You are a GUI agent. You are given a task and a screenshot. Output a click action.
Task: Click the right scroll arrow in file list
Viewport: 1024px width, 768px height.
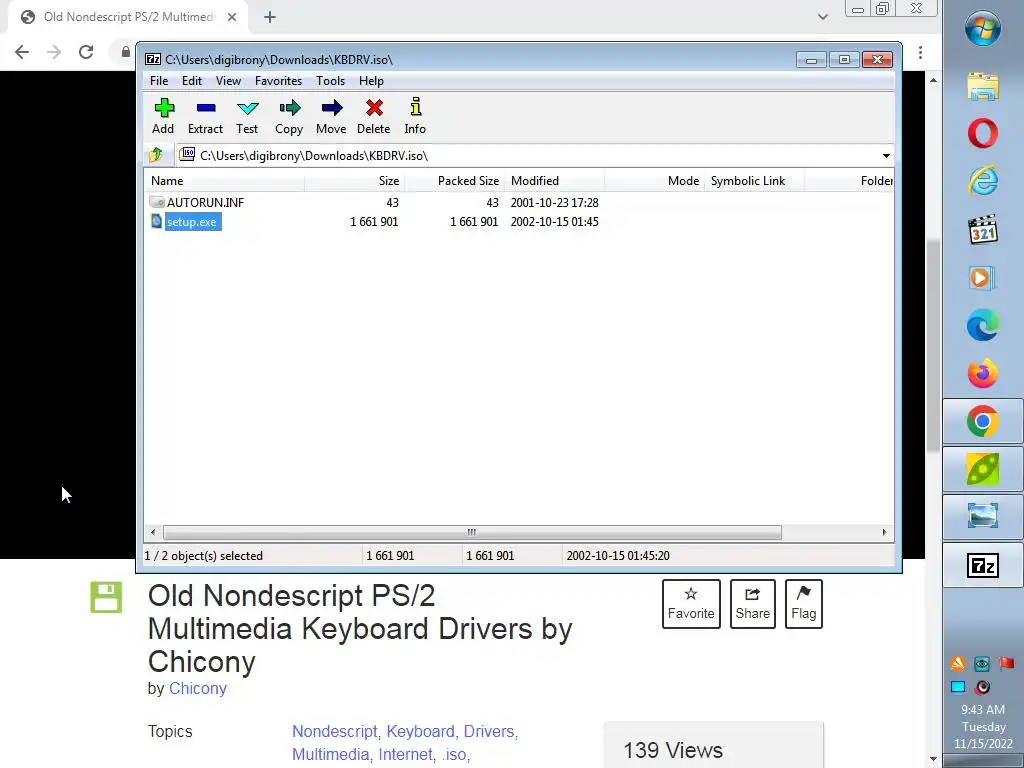coord(884,532)
